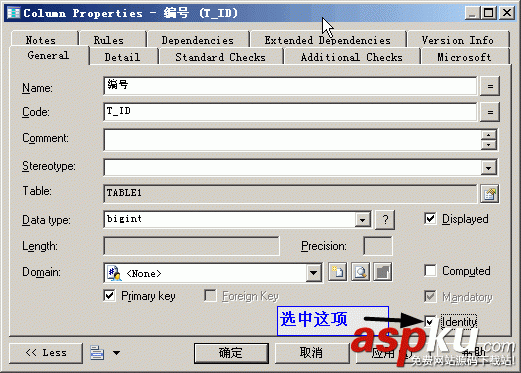Open the Dependencies tab
Image resolution: width=521 pixels, height=373 pixels.
pos(198,40)
